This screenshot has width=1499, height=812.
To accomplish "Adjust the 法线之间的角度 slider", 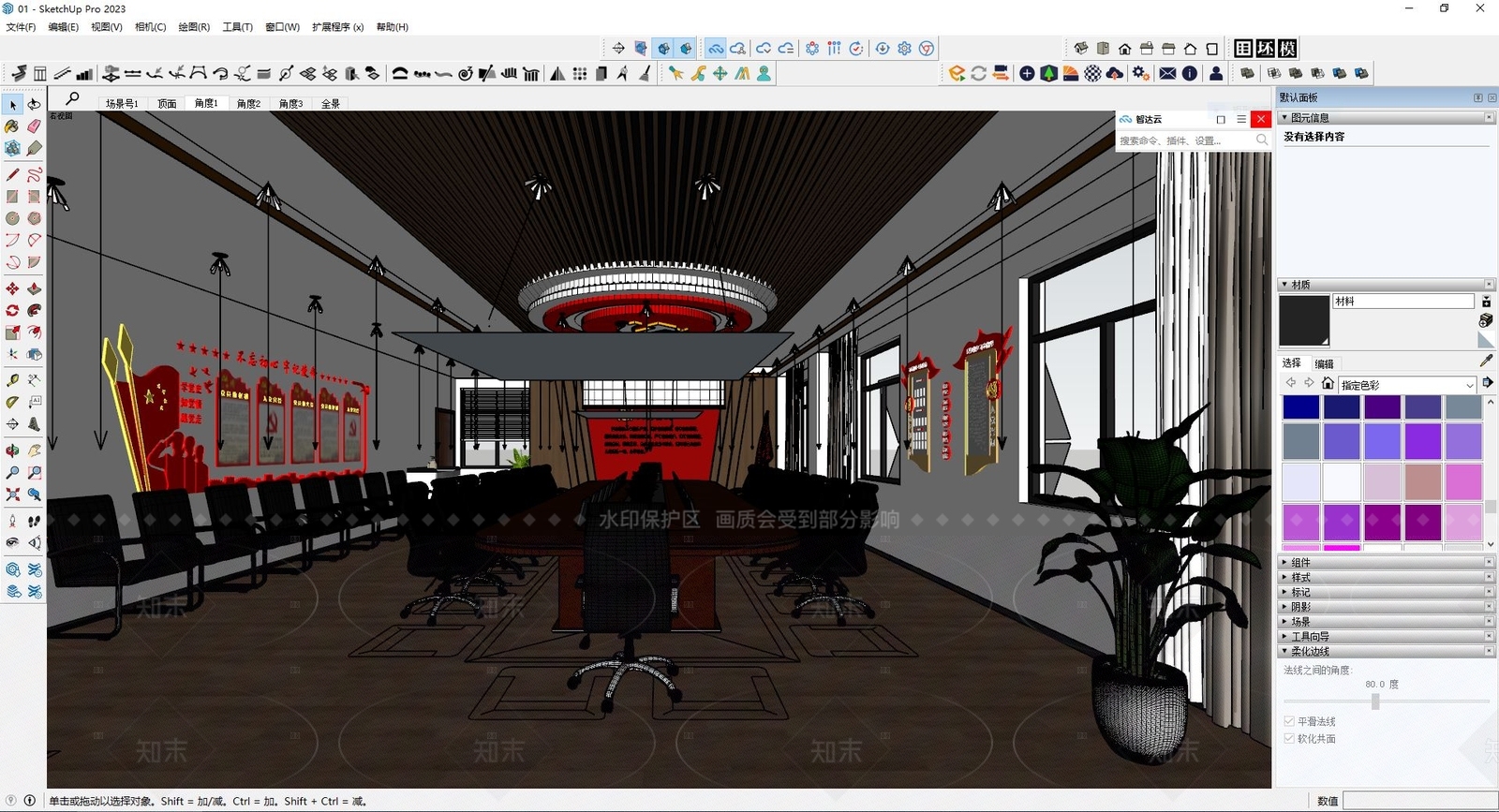I will 1375,701.
